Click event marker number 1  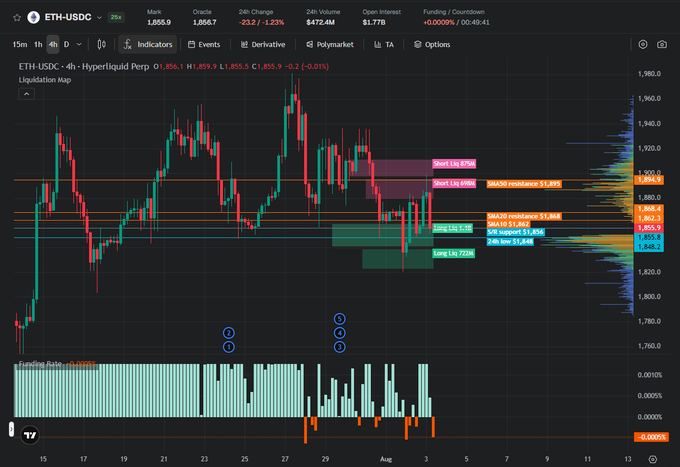pos(229,347)
